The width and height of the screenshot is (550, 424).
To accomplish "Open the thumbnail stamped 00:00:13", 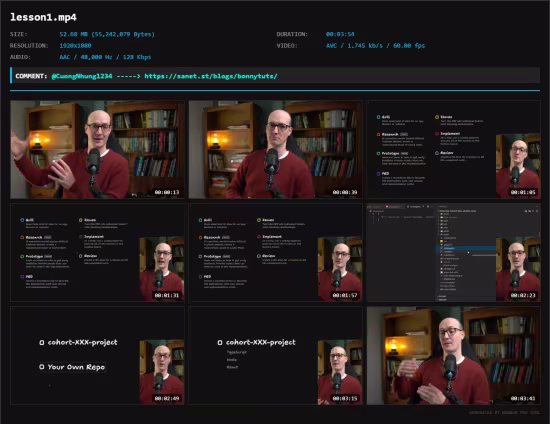I will click(97, 150).
